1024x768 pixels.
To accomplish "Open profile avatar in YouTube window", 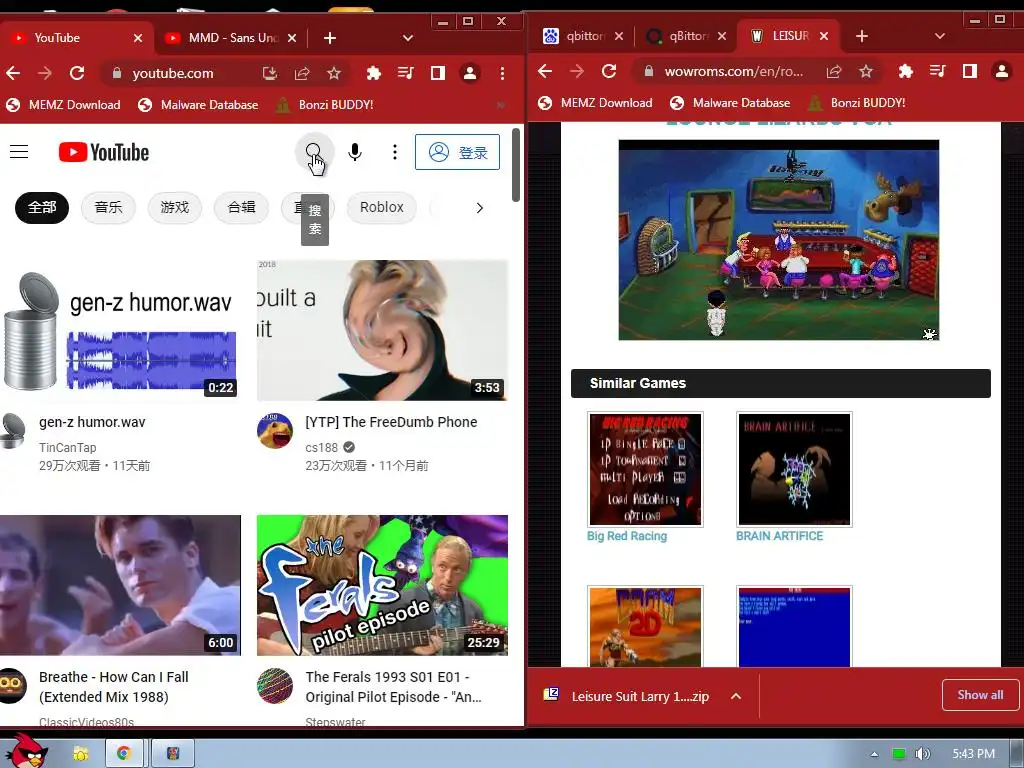I will pyautogui.click(x=470, y=73).
